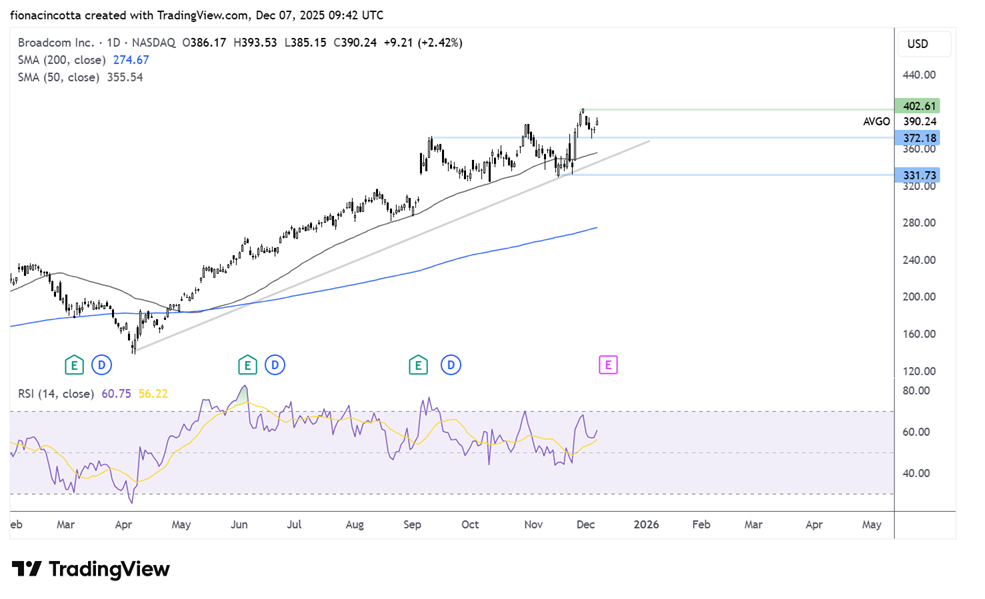The height and width of the screenshot is (599, 985).
Task: Click the April dividend D marker
Action: click(102, 365)
